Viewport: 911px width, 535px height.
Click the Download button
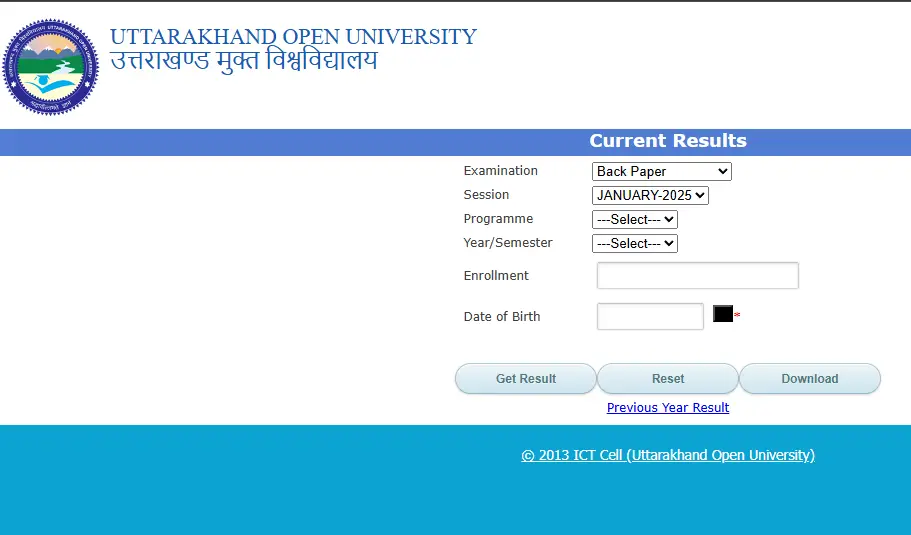810,379
